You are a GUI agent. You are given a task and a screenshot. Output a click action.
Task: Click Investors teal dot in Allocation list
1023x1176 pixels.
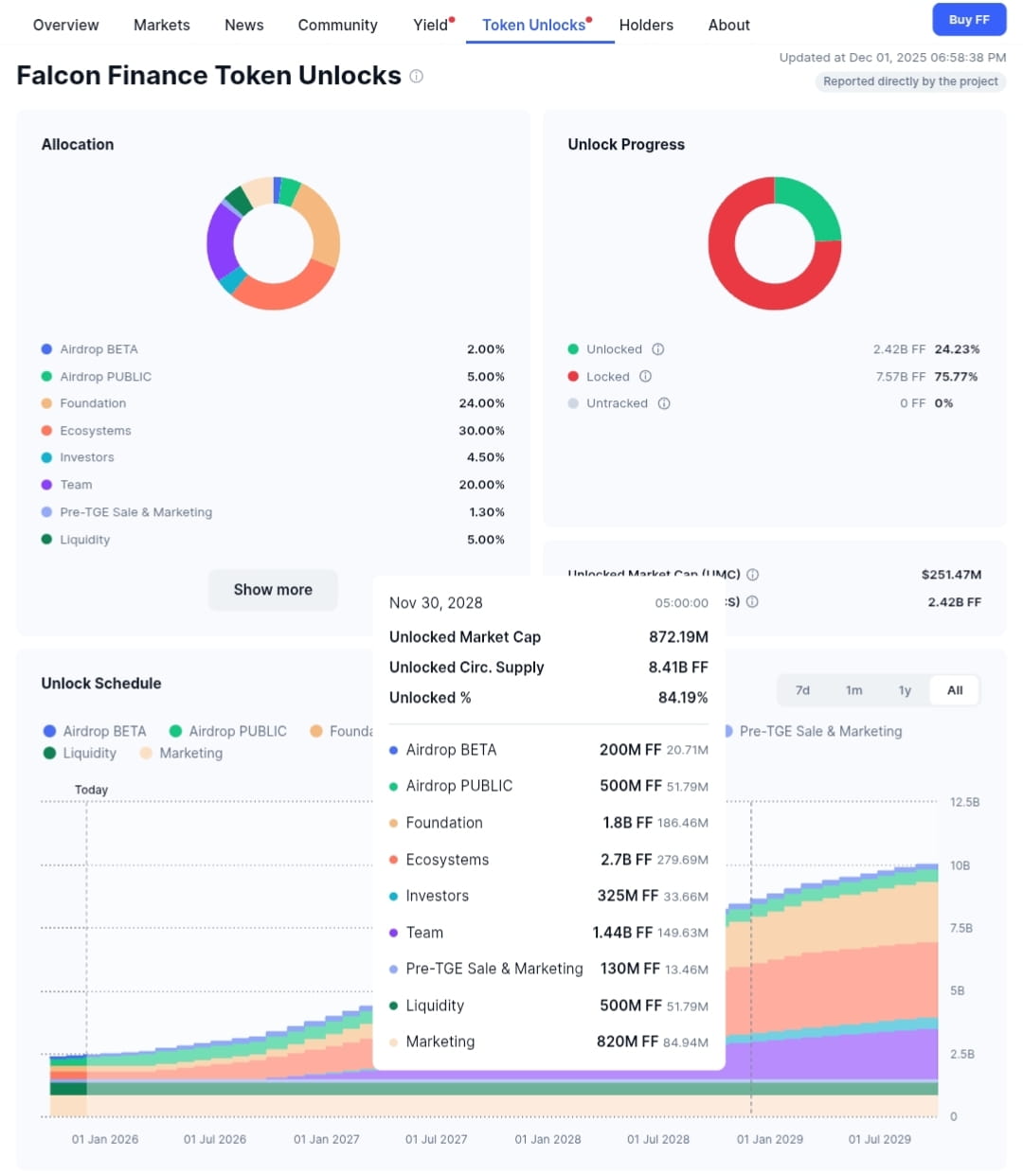(46, 457)
